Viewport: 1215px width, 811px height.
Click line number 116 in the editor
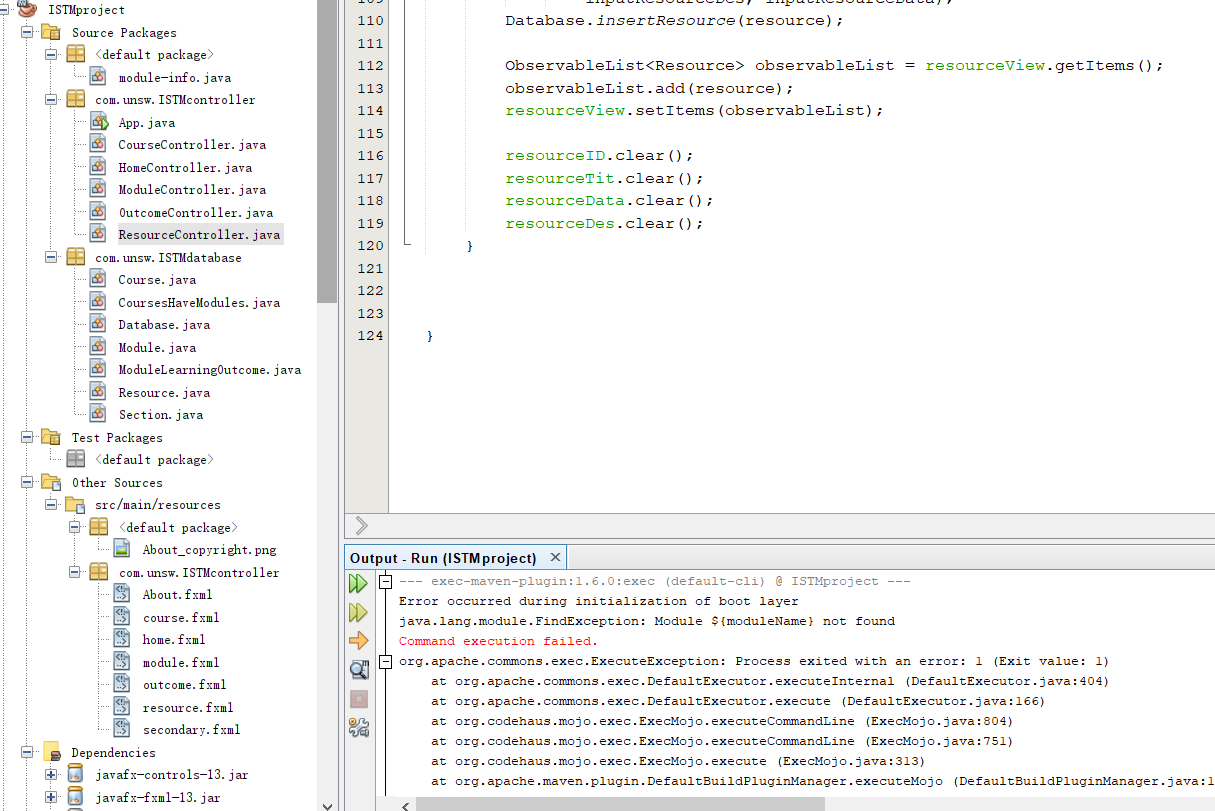click(x=371, y=155)
